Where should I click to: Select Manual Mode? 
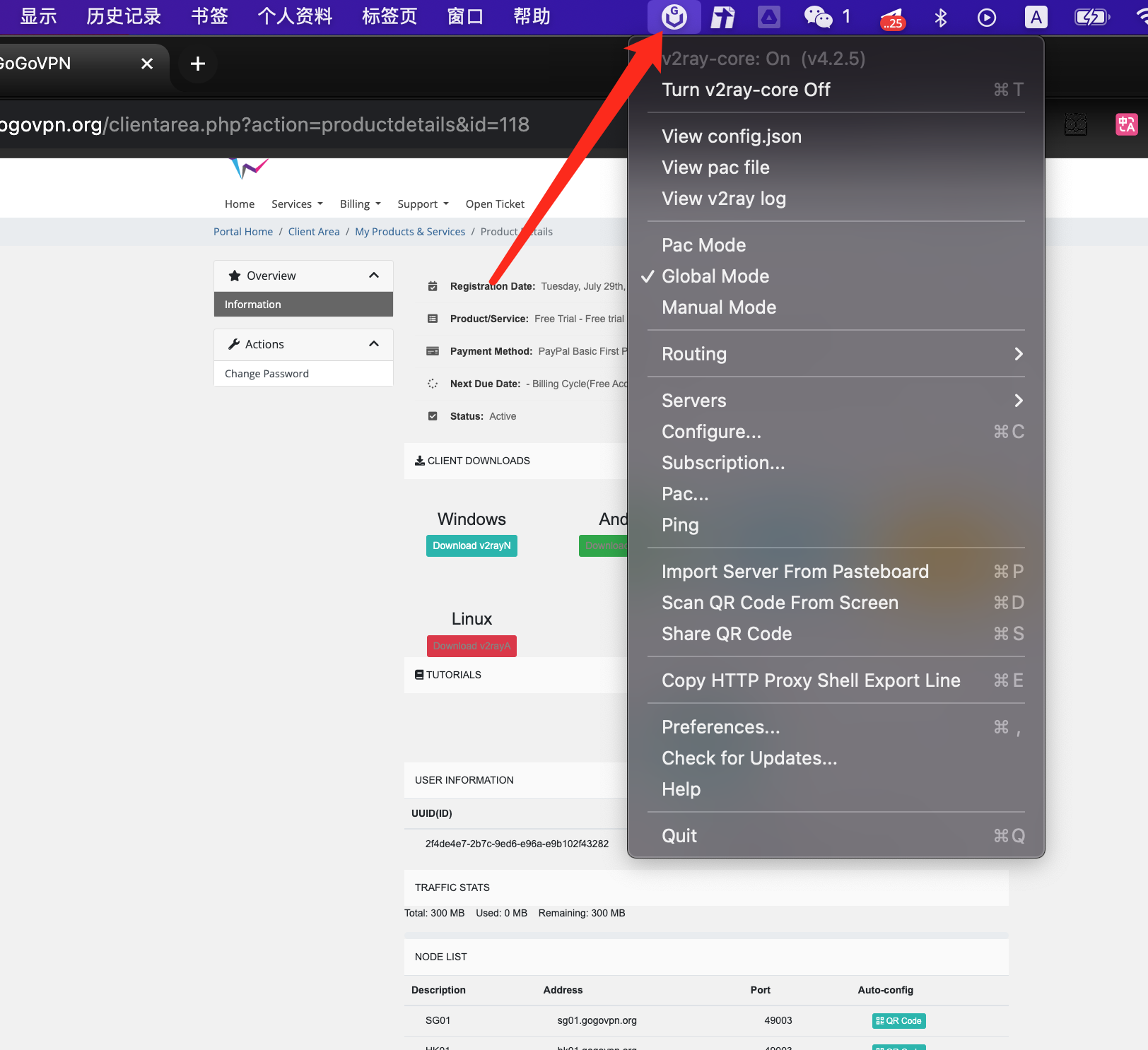(836, 307)
